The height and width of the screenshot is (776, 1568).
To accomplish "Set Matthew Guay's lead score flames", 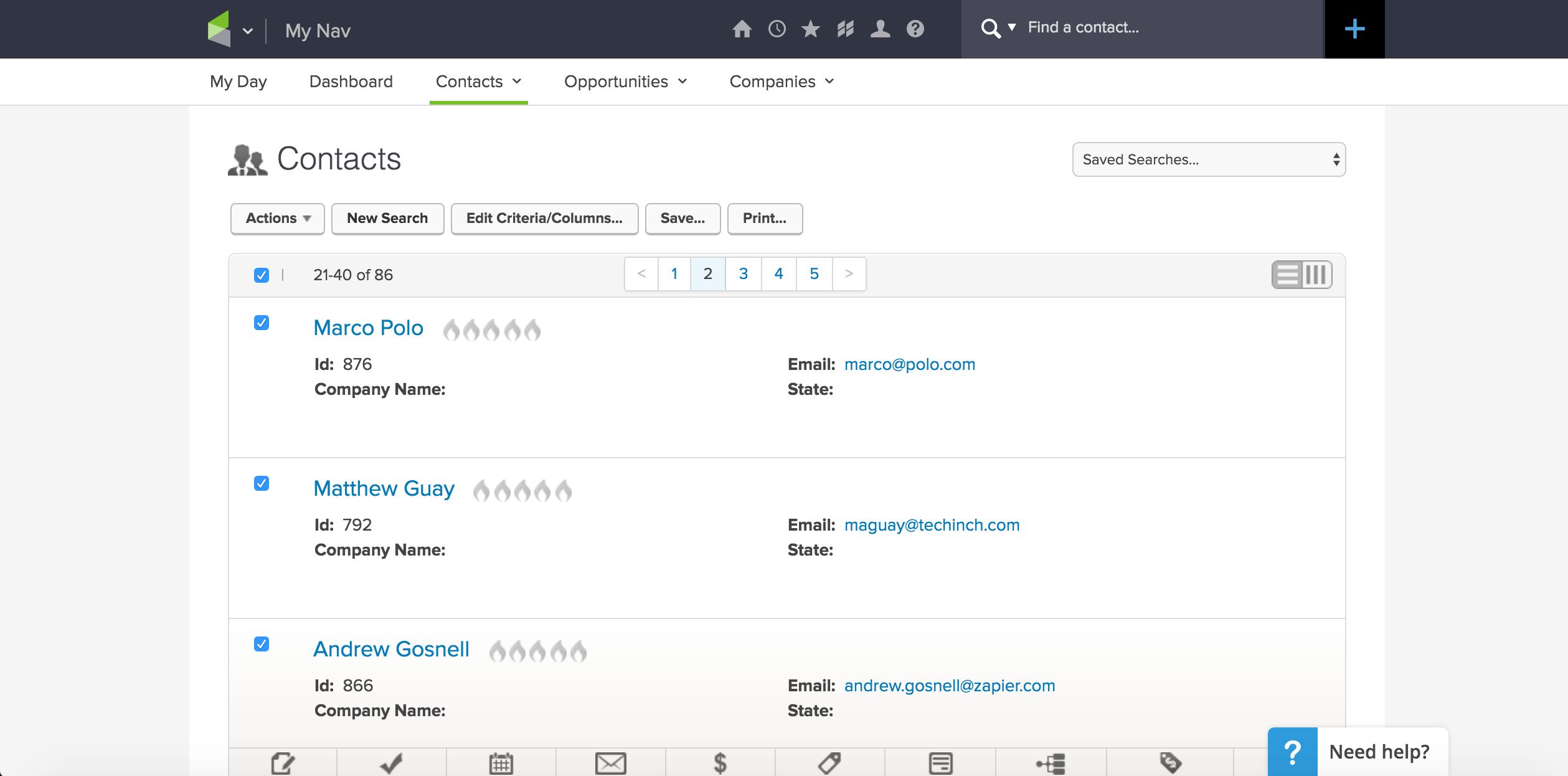I will coord(522,491).
